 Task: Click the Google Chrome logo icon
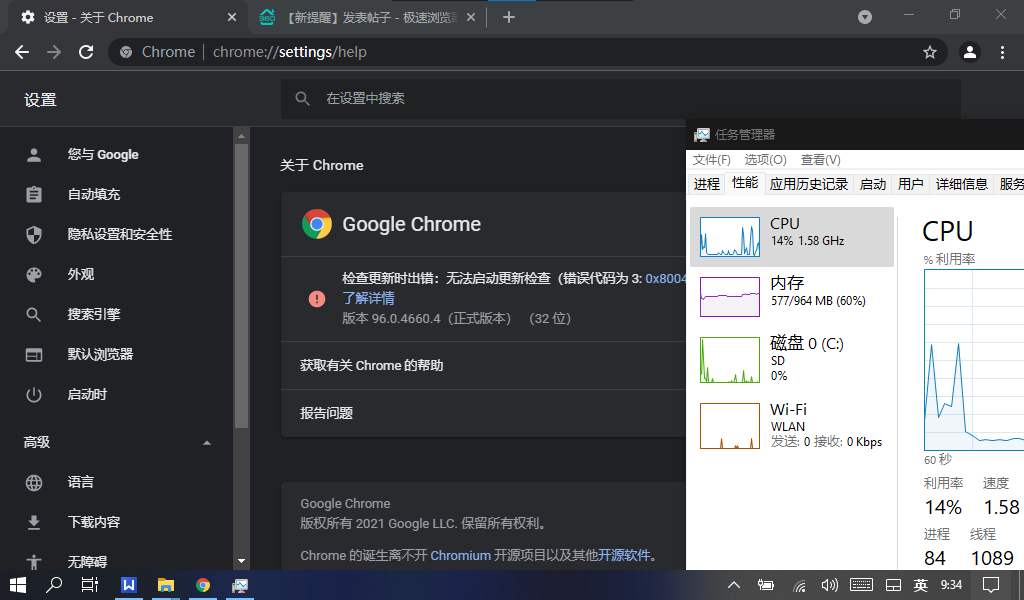pos(317,225)
